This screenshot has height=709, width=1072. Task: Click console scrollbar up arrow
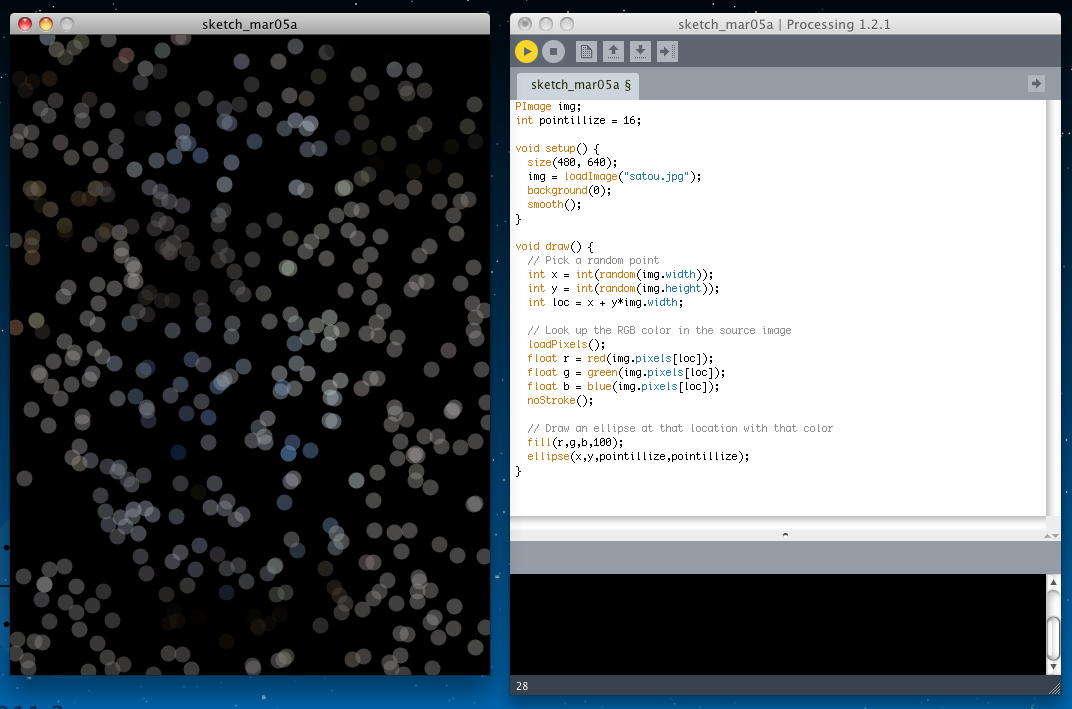[x=1054, y=583]
